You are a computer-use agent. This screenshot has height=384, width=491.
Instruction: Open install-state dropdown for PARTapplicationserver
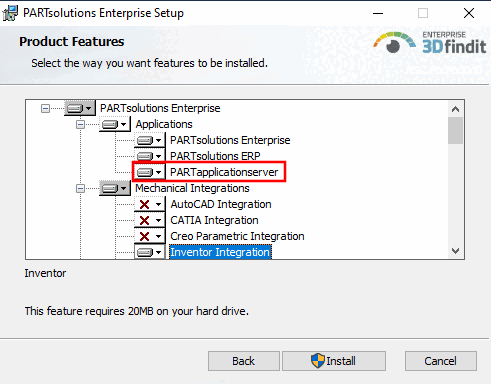coord(150,172)
